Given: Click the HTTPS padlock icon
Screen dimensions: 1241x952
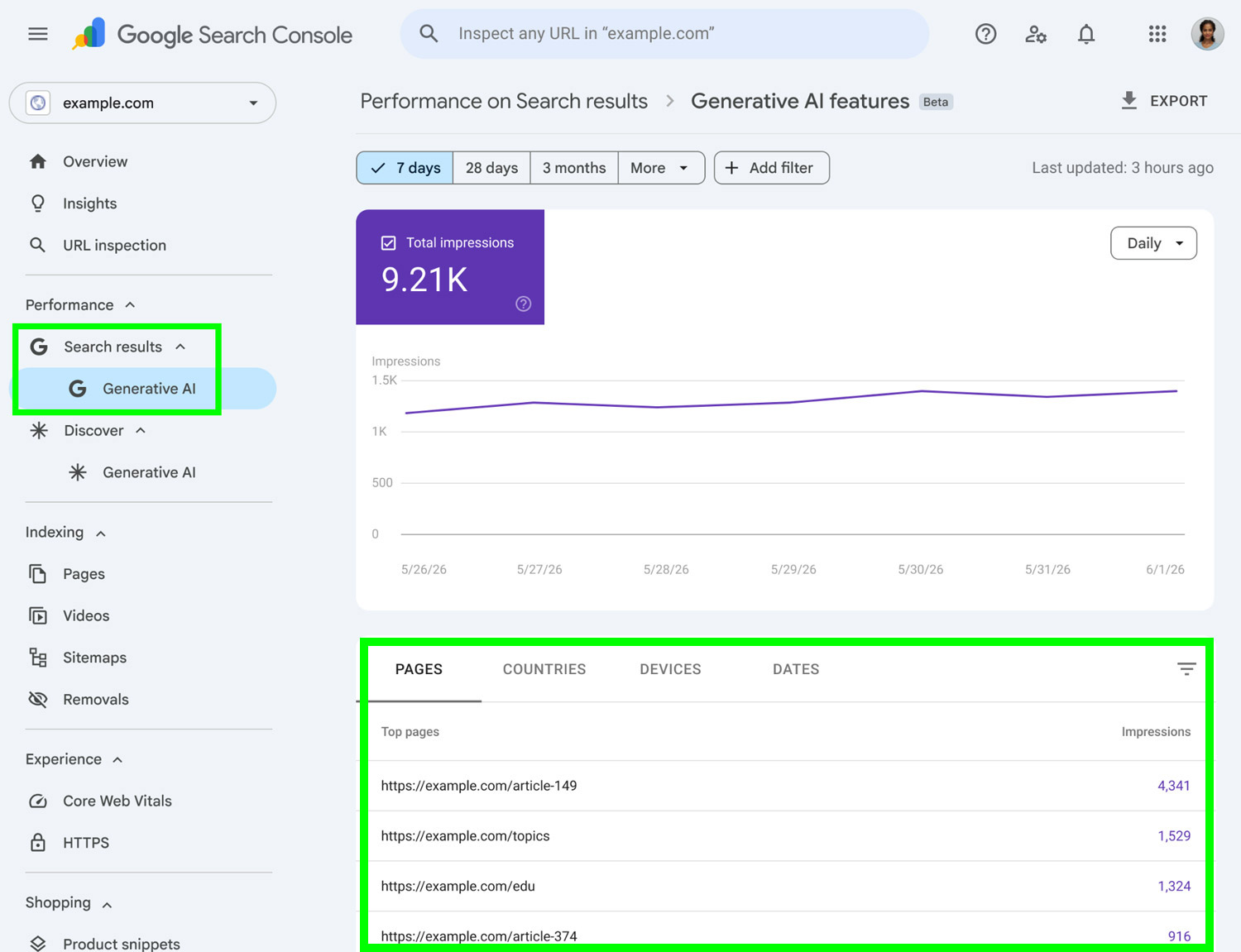Looking at the screenshot, I should [38, 843].
